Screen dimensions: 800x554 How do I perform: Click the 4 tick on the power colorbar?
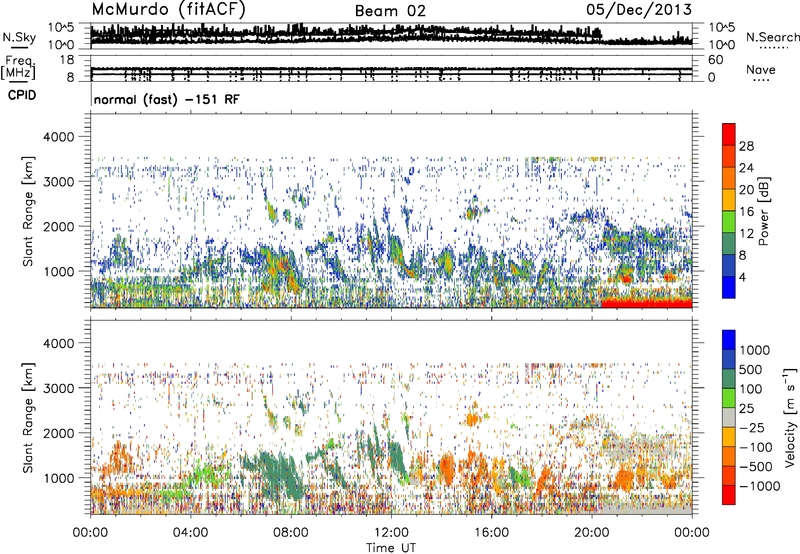tap(742, 277)
